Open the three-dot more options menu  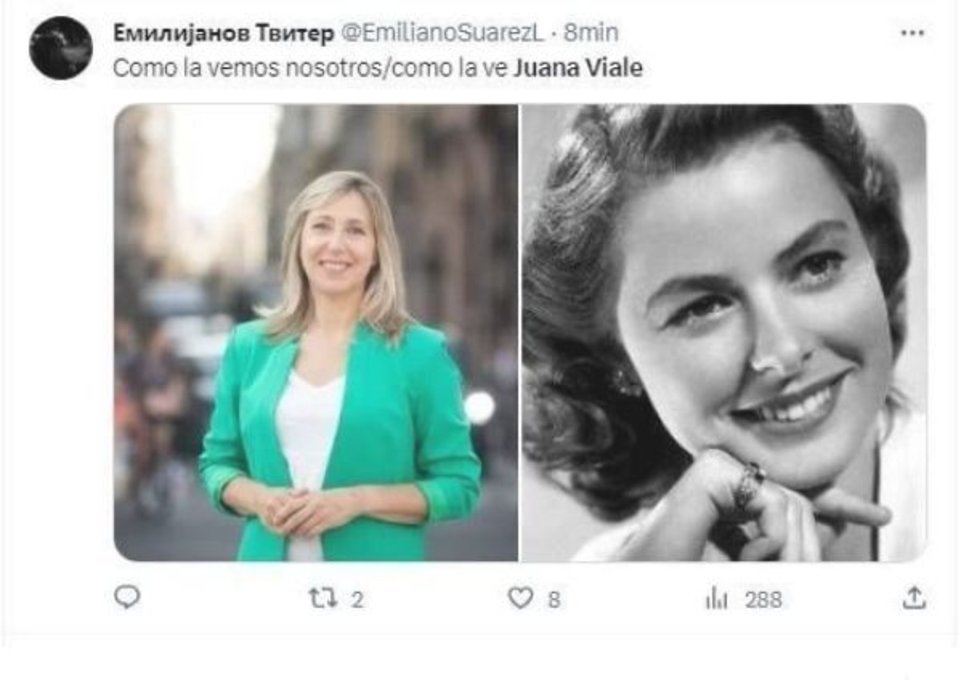(x=912, y=33)
